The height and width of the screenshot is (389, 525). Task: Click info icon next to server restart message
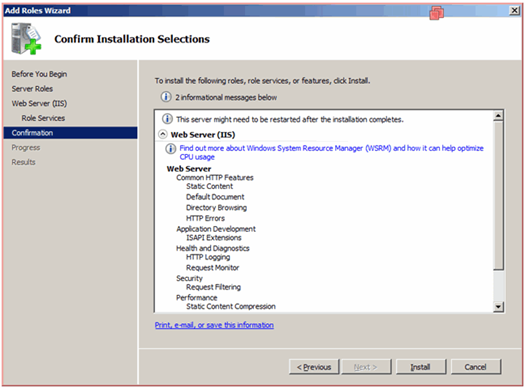click(x=167, y=119)
